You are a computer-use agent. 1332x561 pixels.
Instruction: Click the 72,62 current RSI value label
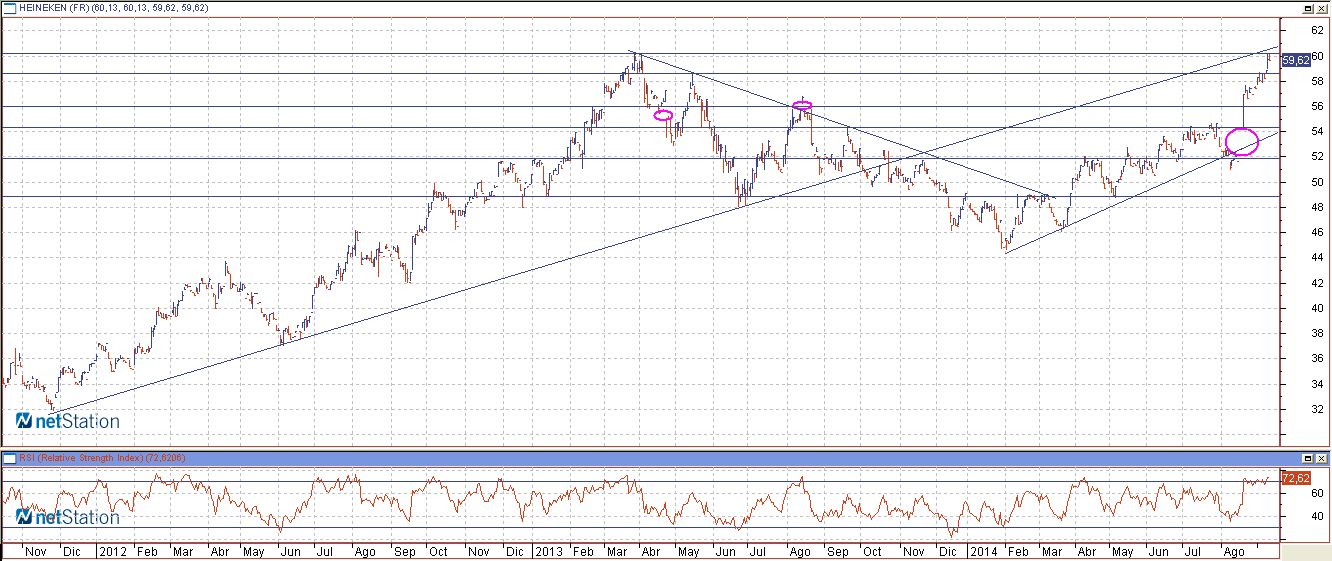click(x=1296, y=479)
